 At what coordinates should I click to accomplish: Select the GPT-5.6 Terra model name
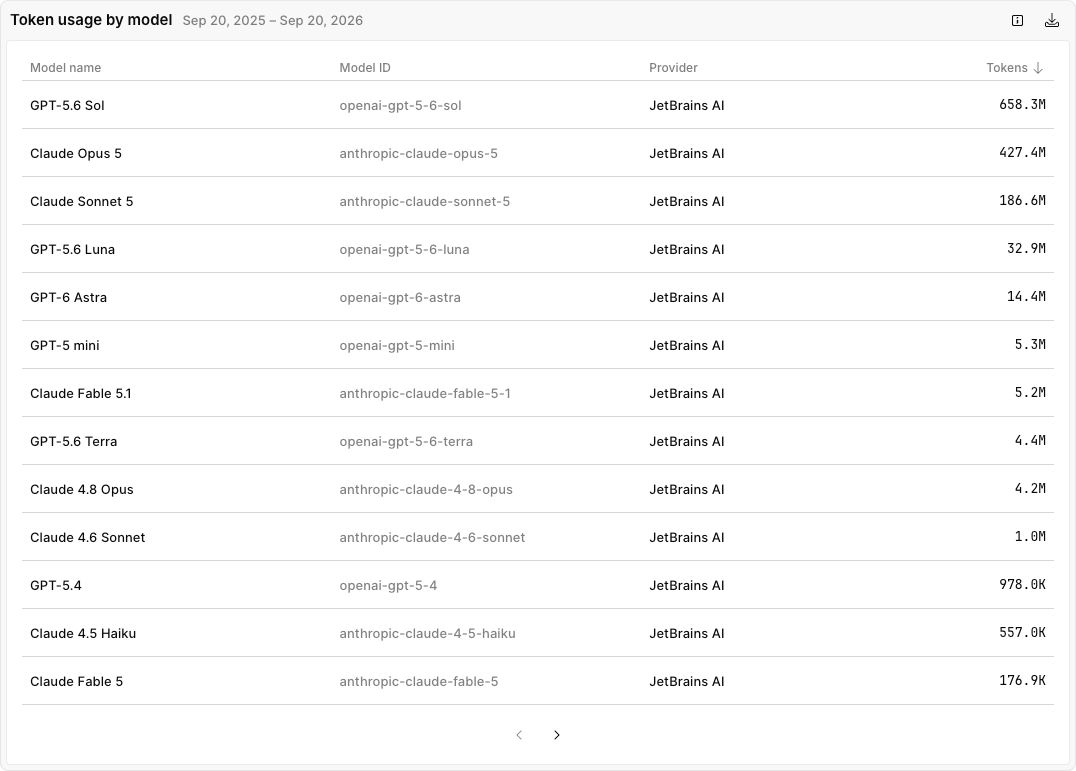(x=73, y=442)
